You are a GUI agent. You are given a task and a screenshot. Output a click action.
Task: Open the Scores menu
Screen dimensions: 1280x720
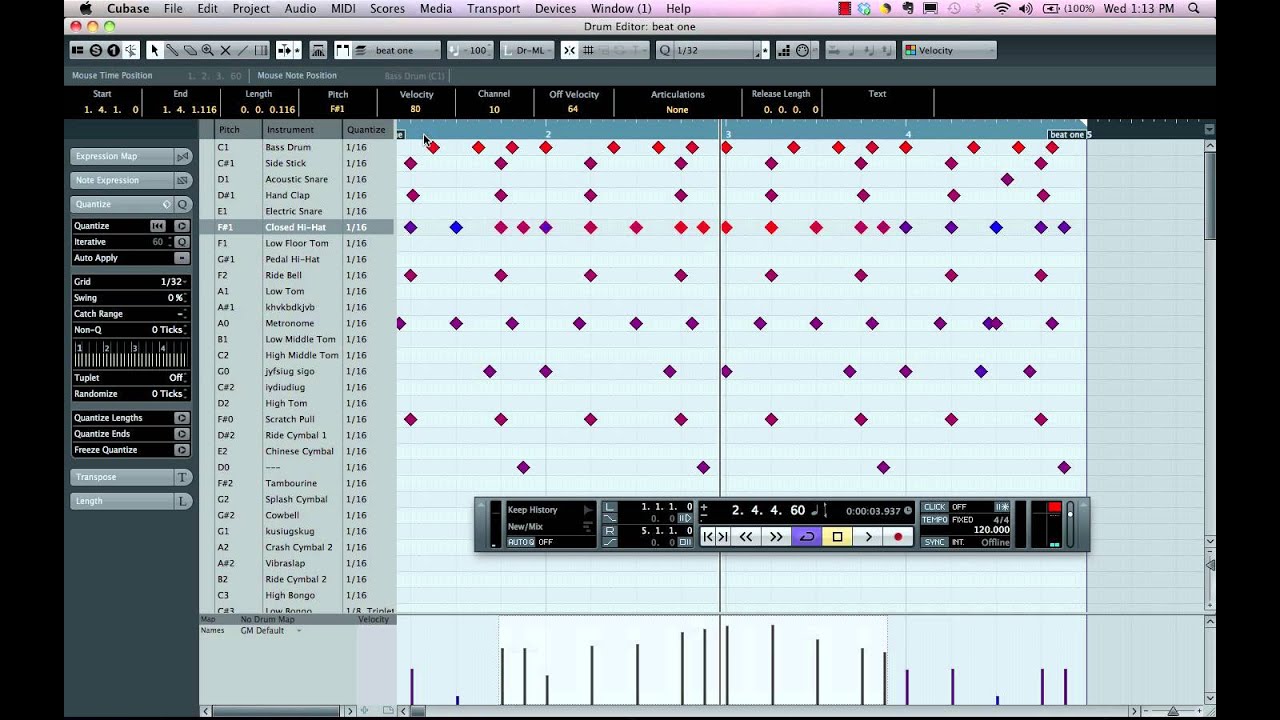tap(387, 9)
